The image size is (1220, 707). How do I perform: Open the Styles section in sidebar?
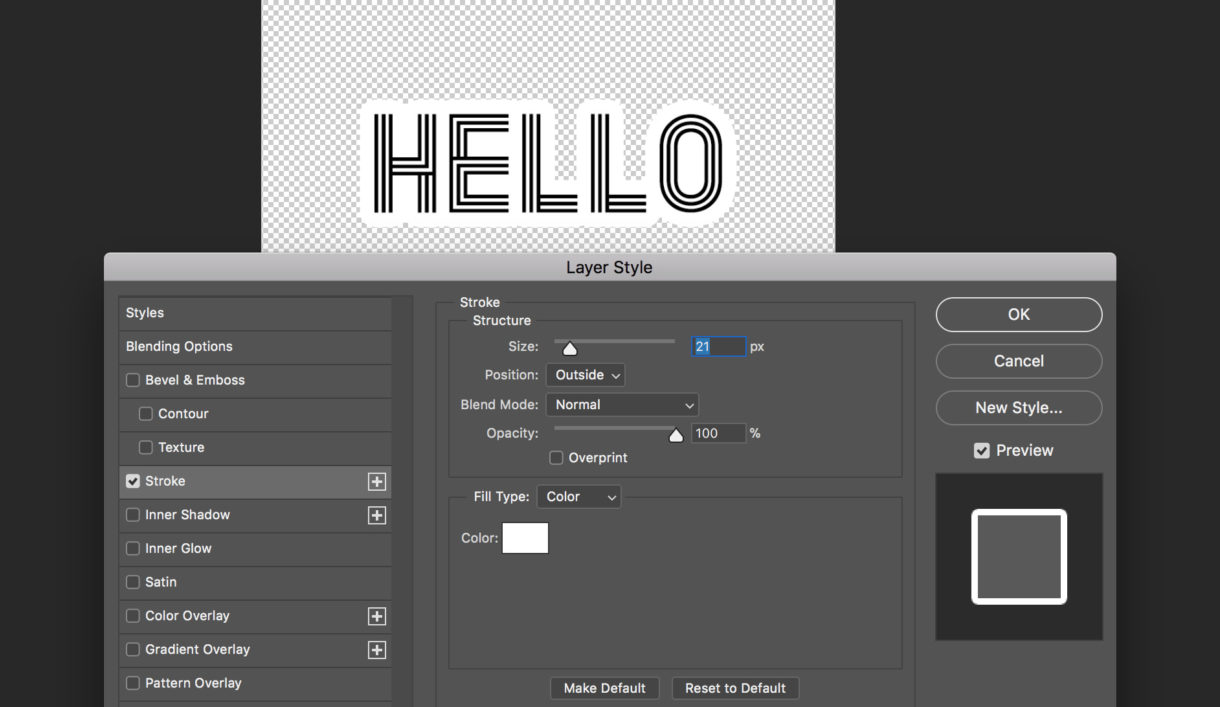[x=145, y=313]
